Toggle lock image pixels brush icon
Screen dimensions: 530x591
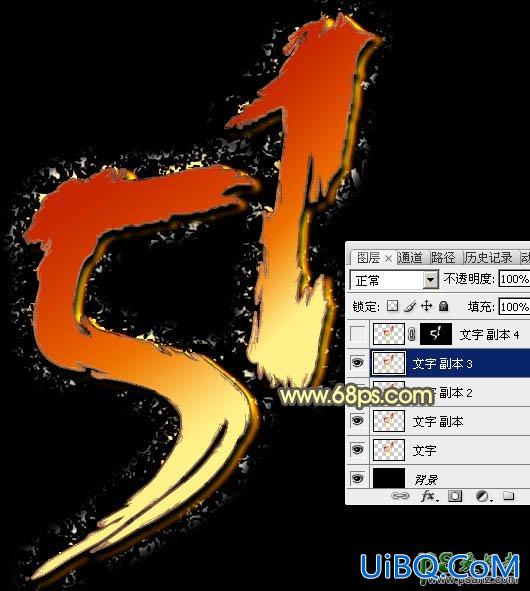(x=410, y=306)
